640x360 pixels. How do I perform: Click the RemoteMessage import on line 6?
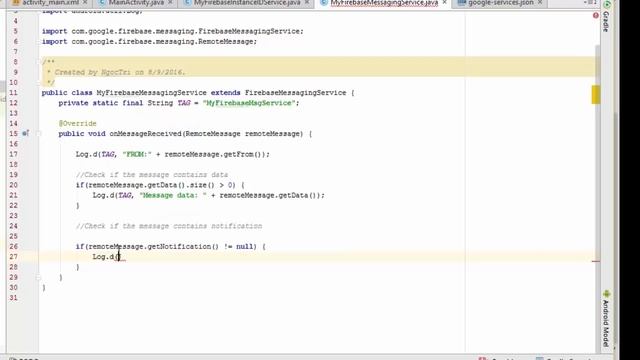[x=149, y=41]
